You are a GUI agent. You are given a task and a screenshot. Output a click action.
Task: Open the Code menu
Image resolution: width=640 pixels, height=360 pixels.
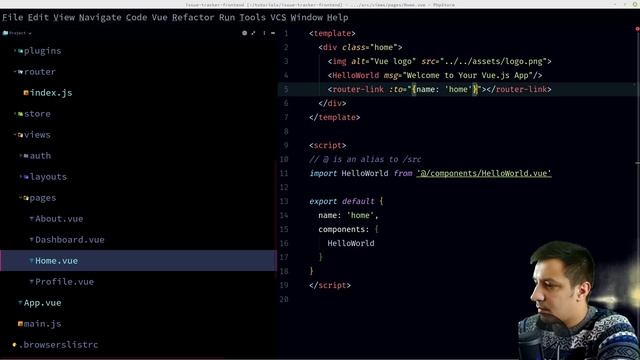click(x=136, y=18)
